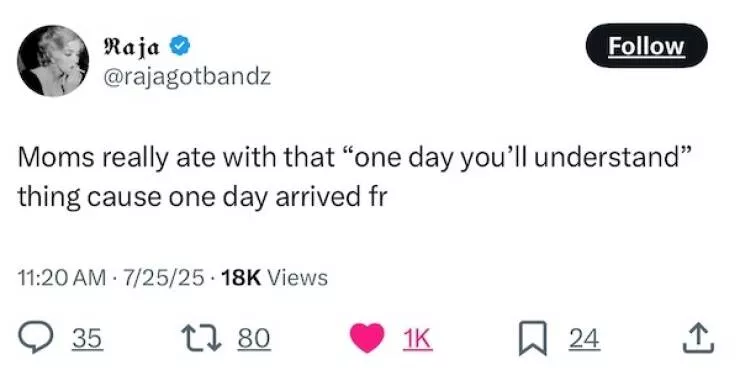The width and height of the screenshot is (740, 386).
Task: Open the Raja display name
Action: click(x=131, y=46)
